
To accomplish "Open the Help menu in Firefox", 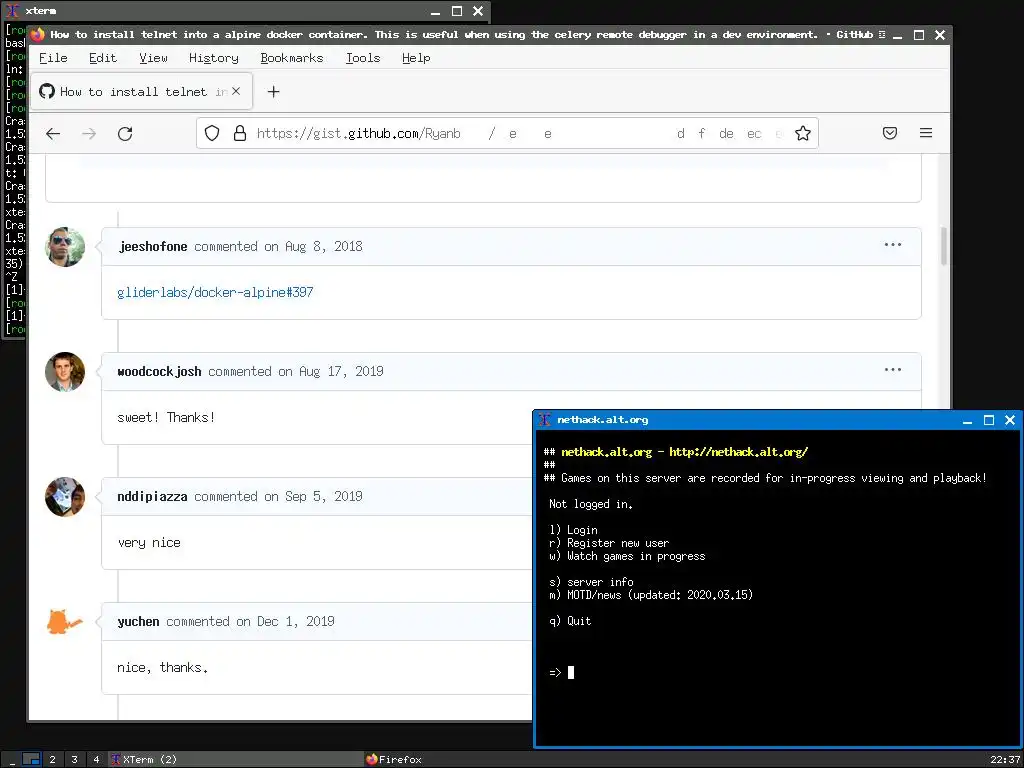I will pyautogui.click(x=416, y=58).
